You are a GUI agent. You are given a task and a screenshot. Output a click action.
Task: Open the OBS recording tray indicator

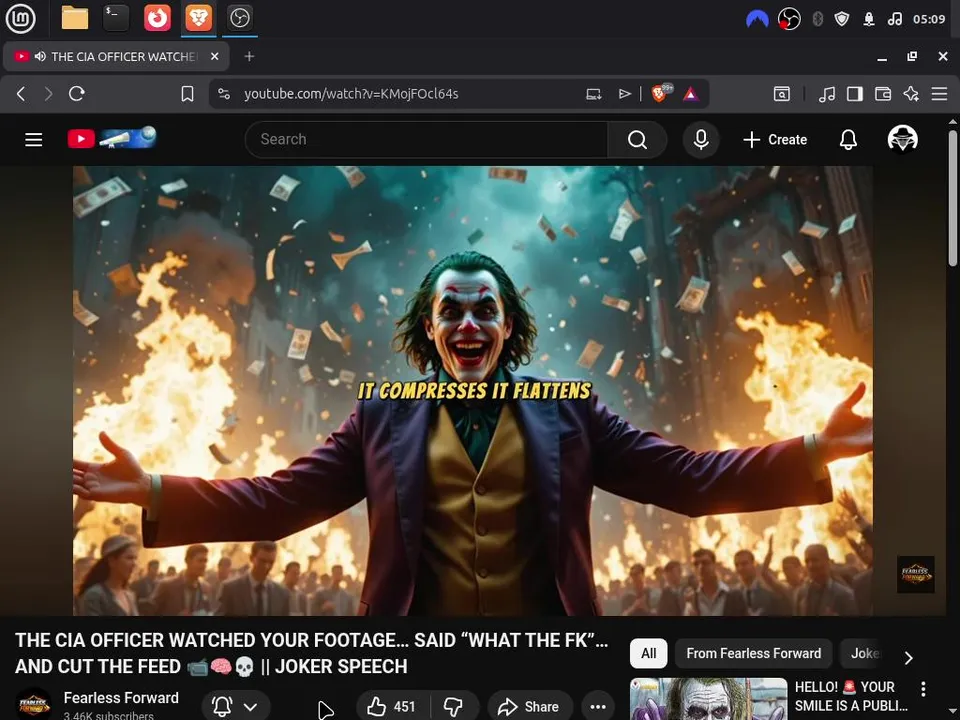(789, 19)
